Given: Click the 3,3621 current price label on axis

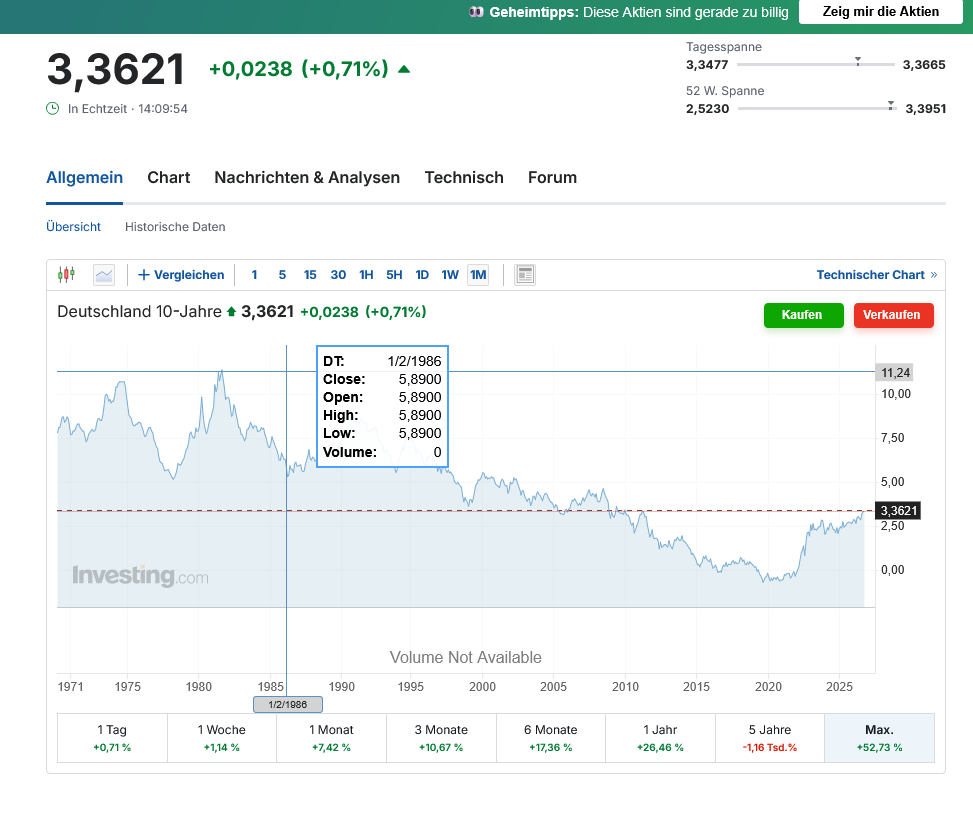Looking at the screenshot, I should coord(898,511).
